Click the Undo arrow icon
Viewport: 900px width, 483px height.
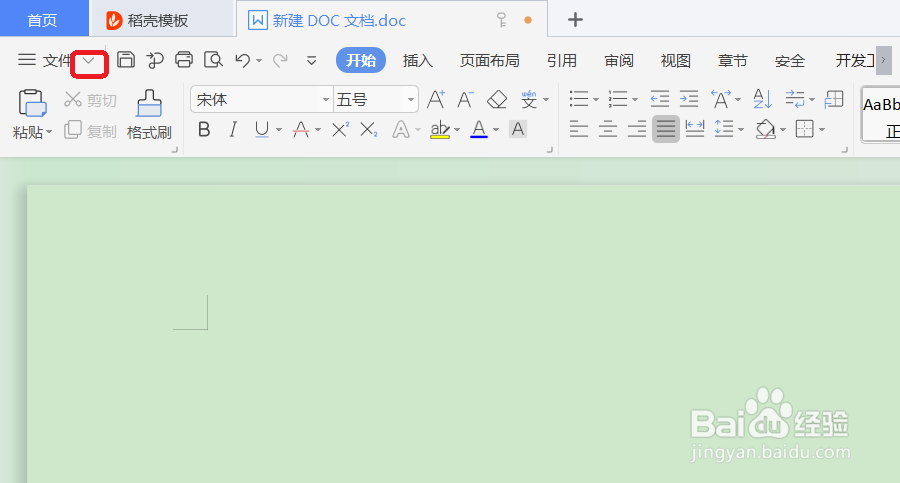click(243, 60)
